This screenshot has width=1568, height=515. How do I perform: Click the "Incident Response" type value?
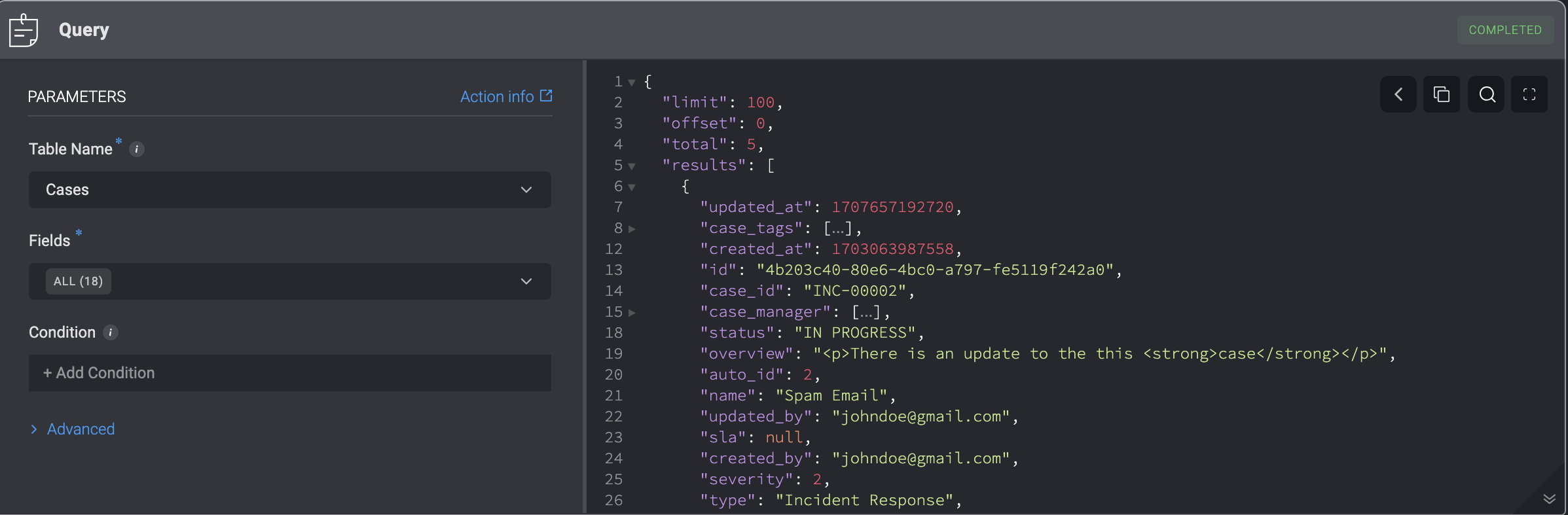click(x=864, y=501)
